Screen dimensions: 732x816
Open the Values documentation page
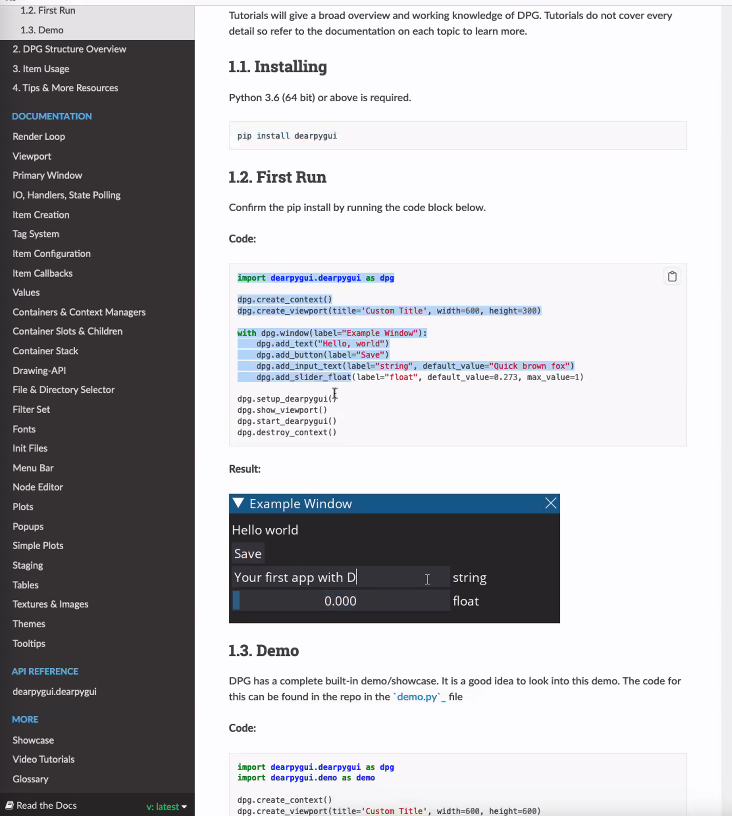point(26,292)
